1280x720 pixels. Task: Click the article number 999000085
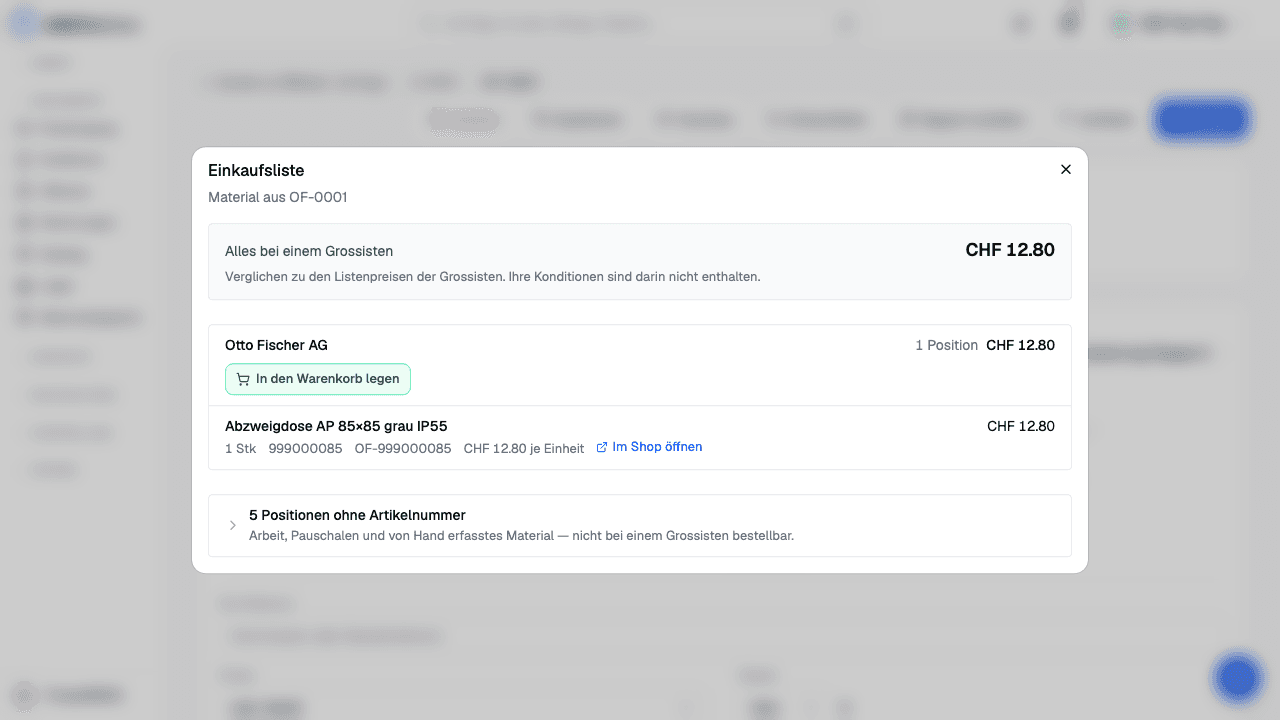pyautogui.click(x=305, y=449)
